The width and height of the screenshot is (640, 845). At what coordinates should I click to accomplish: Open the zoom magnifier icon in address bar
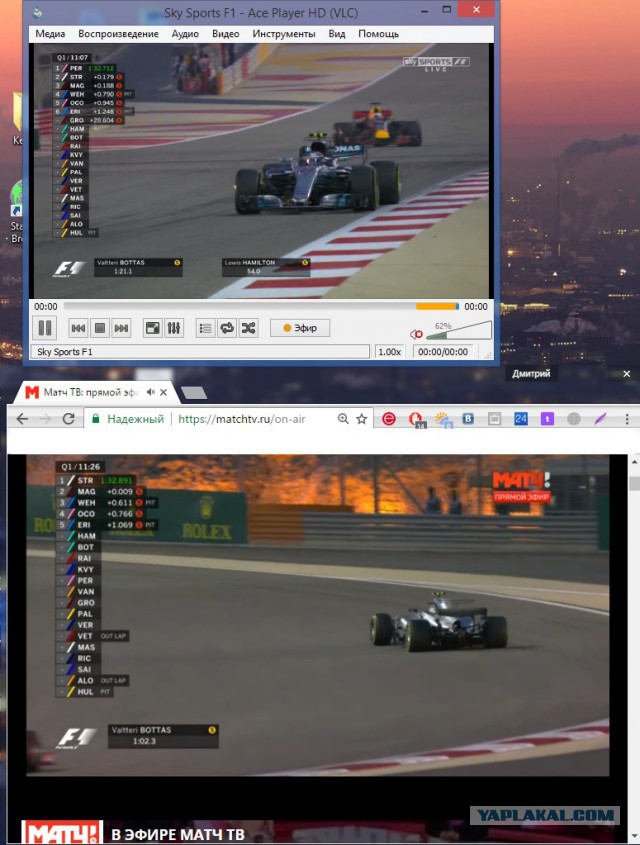click(343, 419)
